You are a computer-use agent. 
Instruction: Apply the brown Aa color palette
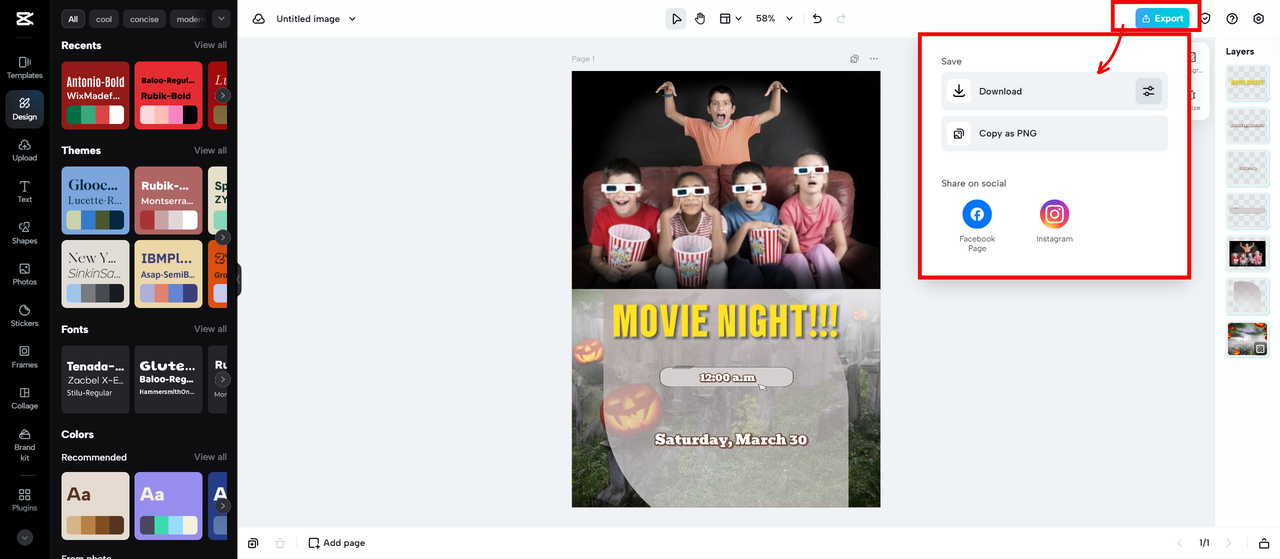(x=95, y=506)
